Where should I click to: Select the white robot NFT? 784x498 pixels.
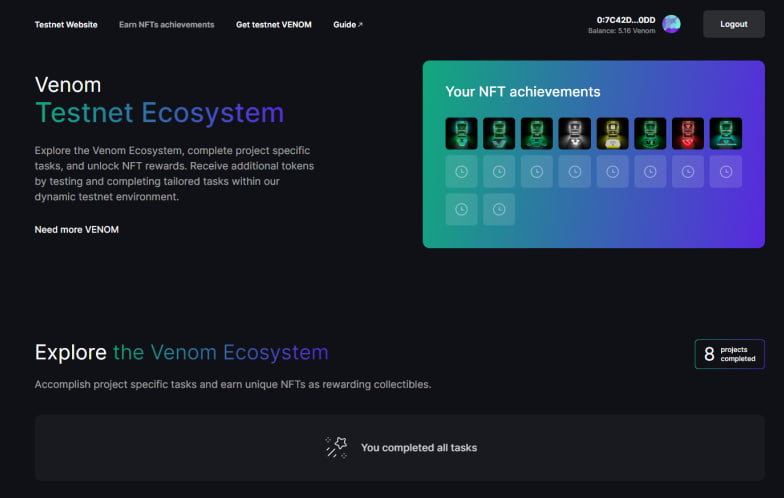(574, 134)
